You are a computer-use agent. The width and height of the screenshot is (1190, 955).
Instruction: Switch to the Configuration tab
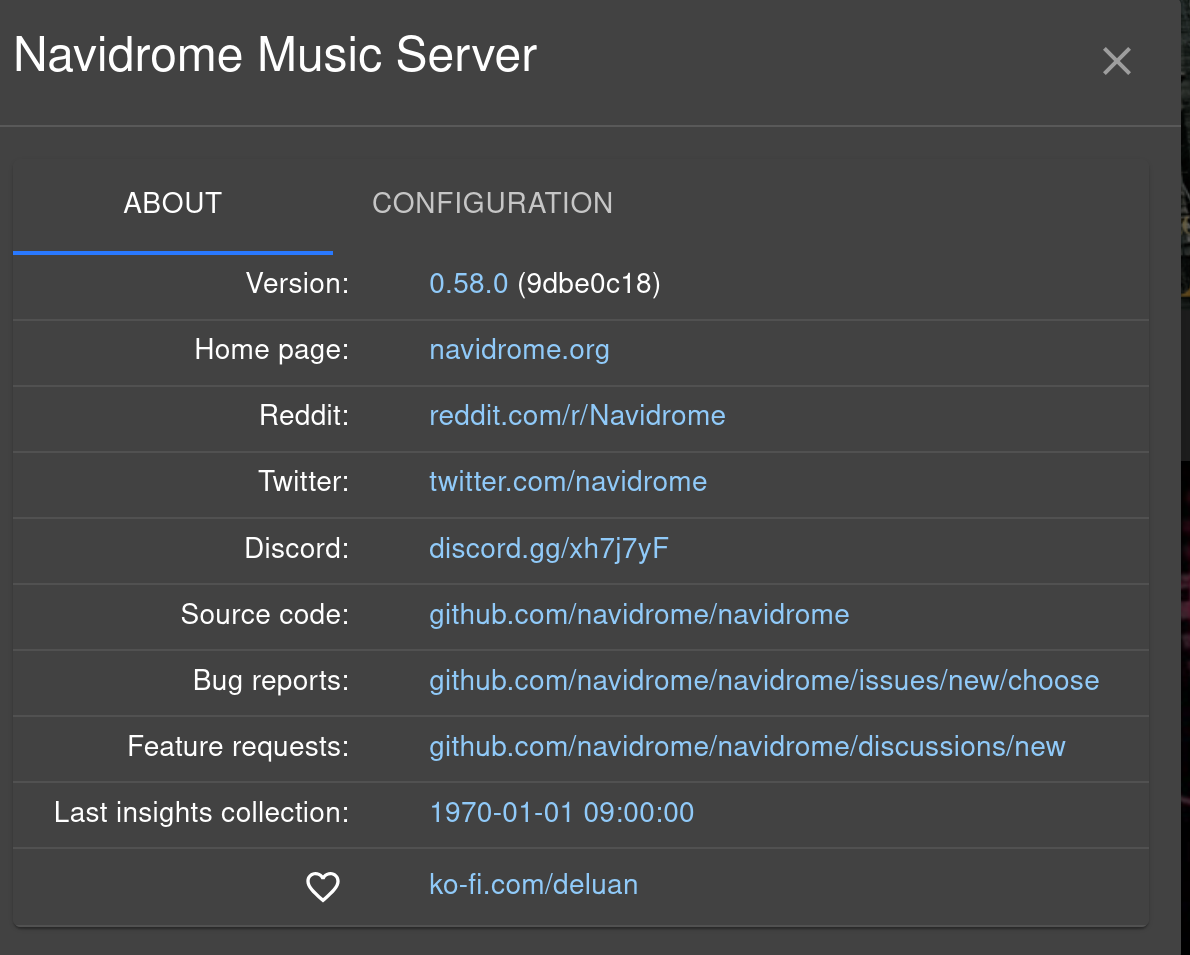tap(492, 203)
